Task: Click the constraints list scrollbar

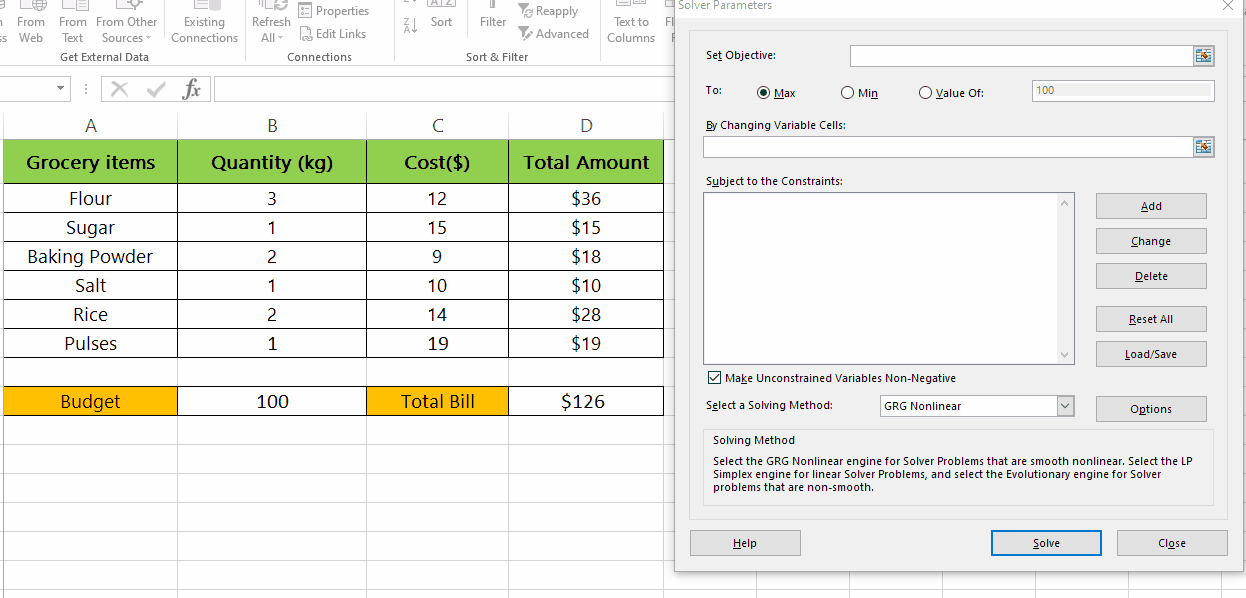Action: (1065, 275)
